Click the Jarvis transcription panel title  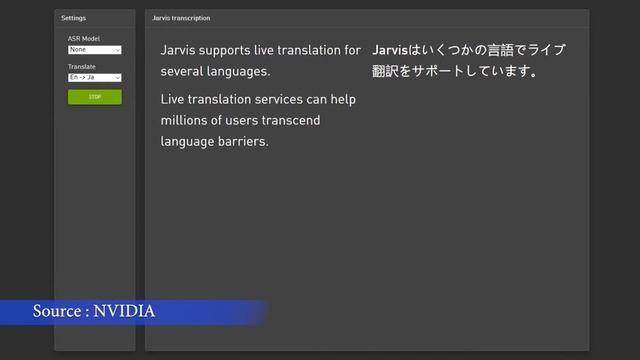pos(181,18)
